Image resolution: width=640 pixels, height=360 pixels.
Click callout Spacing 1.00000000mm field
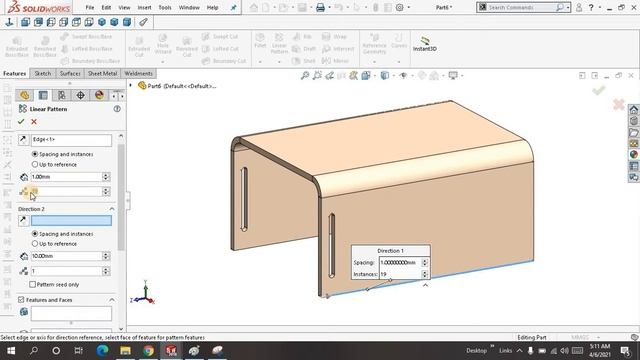click(x=400, y=262)
